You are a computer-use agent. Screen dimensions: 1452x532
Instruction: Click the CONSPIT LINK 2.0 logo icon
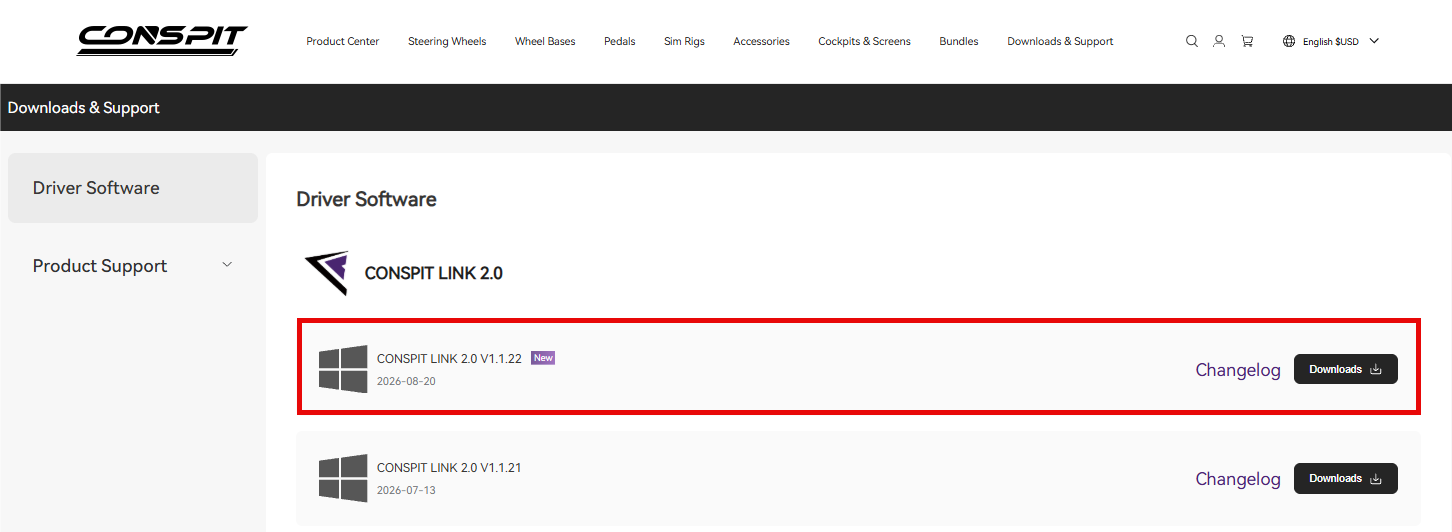[327, 273]
